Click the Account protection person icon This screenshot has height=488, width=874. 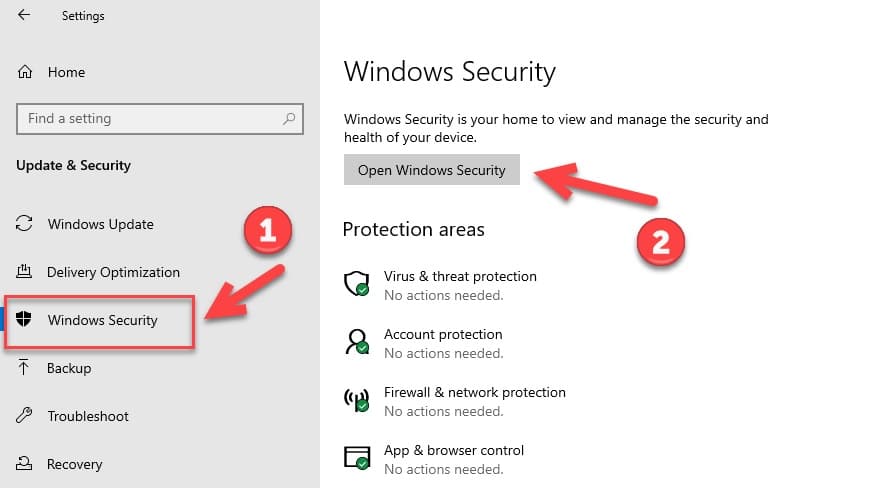pyautogui.click(x=357, y=342)
